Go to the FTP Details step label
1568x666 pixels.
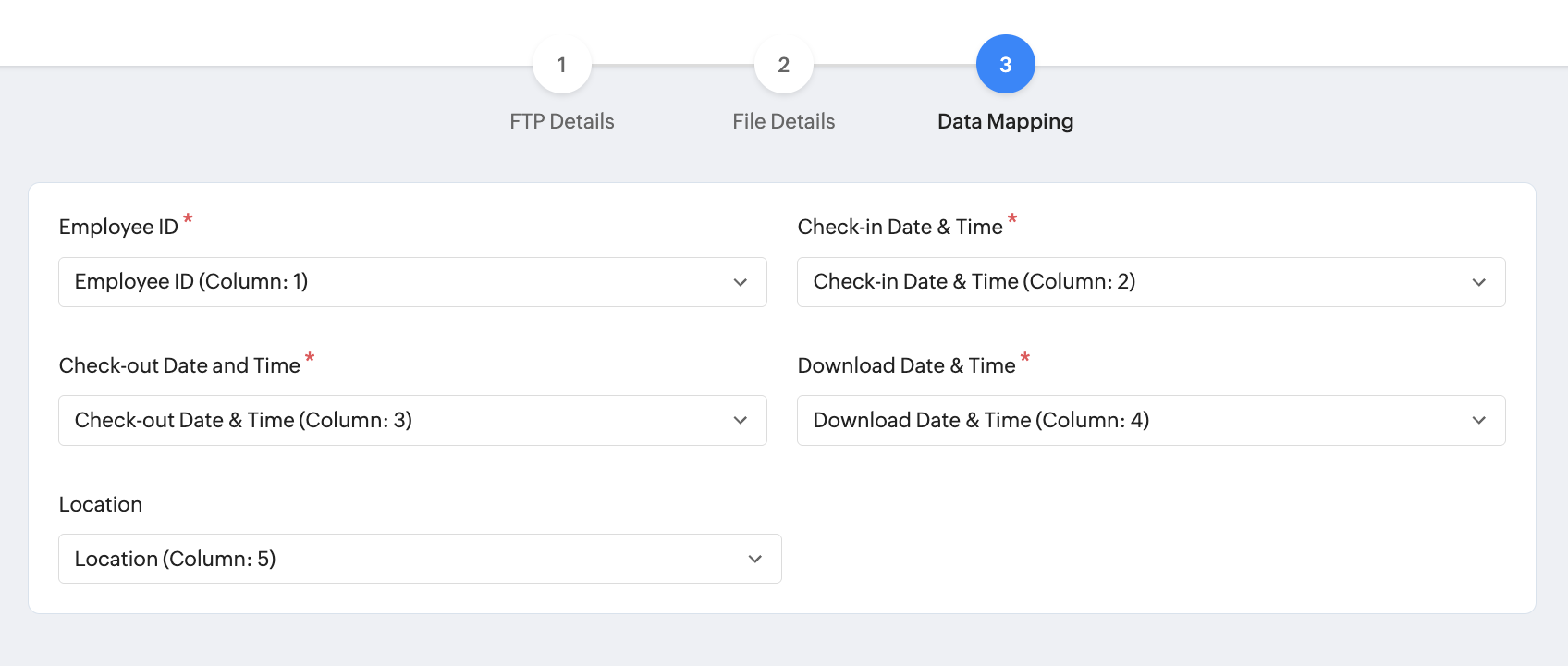[561, 121]
